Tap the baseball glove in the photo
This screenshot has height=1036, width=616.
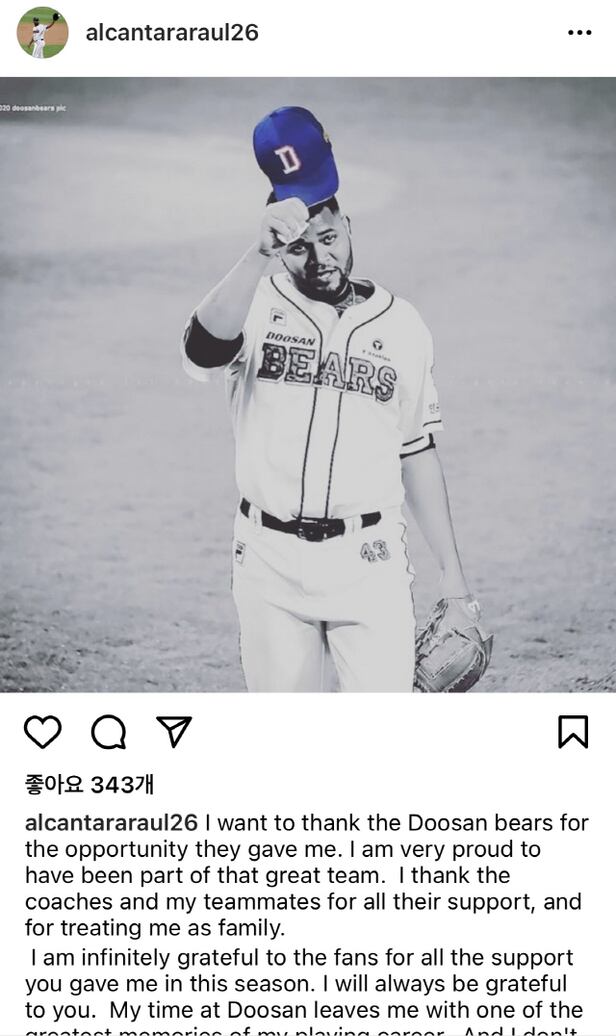click(452, 644)
